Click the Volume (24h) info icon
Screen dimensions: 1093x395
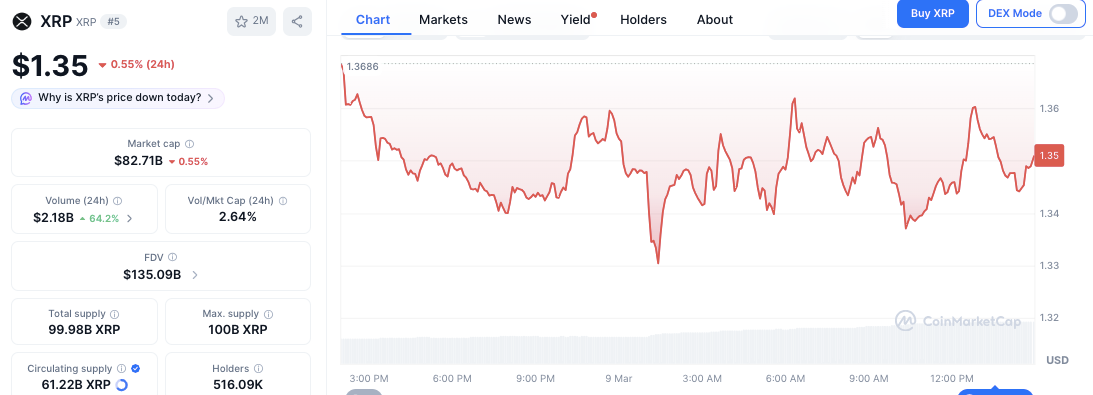pyautogui.click(x=118, y=201)
